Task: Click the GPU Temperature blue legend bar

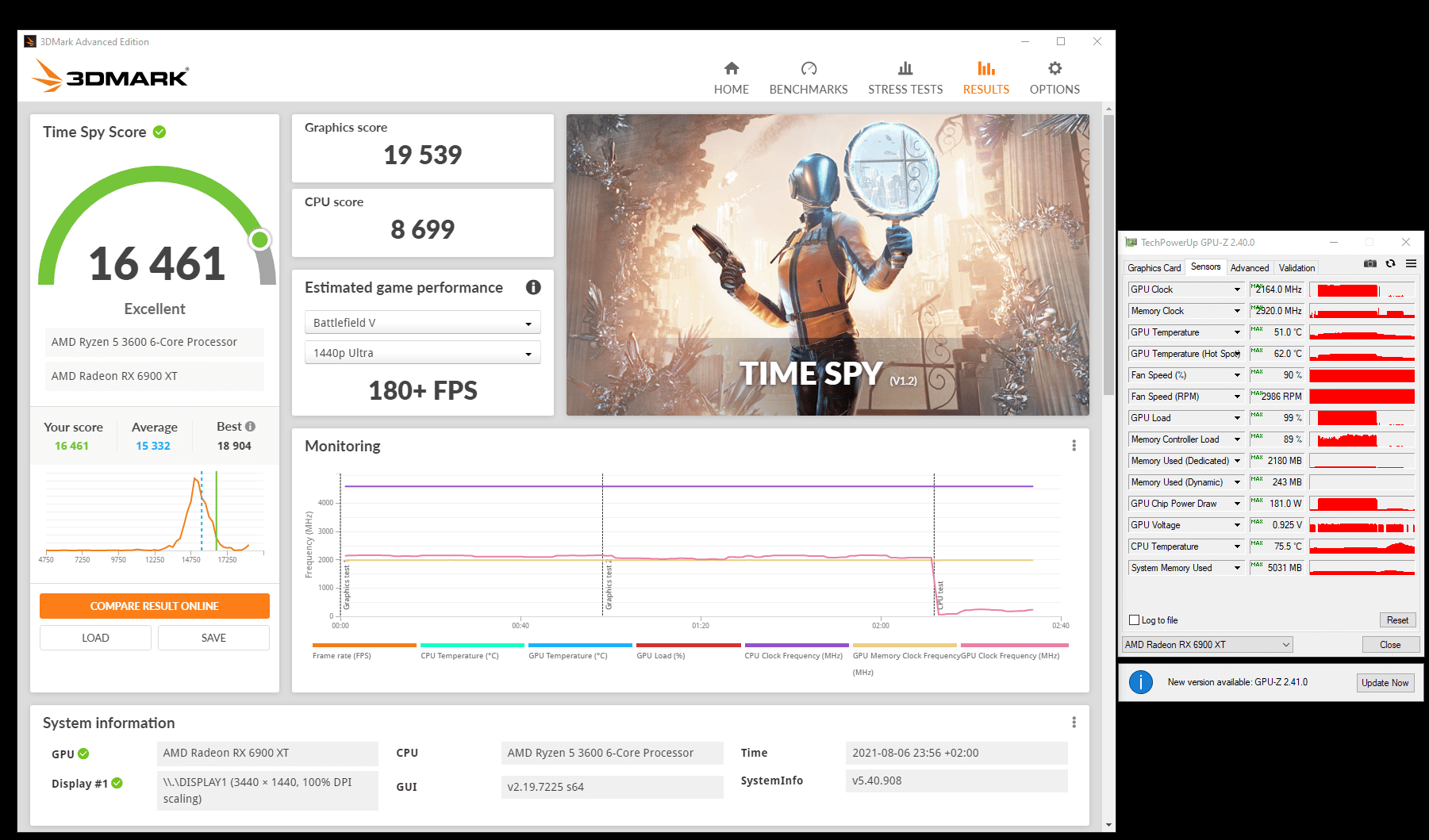Action: (580, 645)
